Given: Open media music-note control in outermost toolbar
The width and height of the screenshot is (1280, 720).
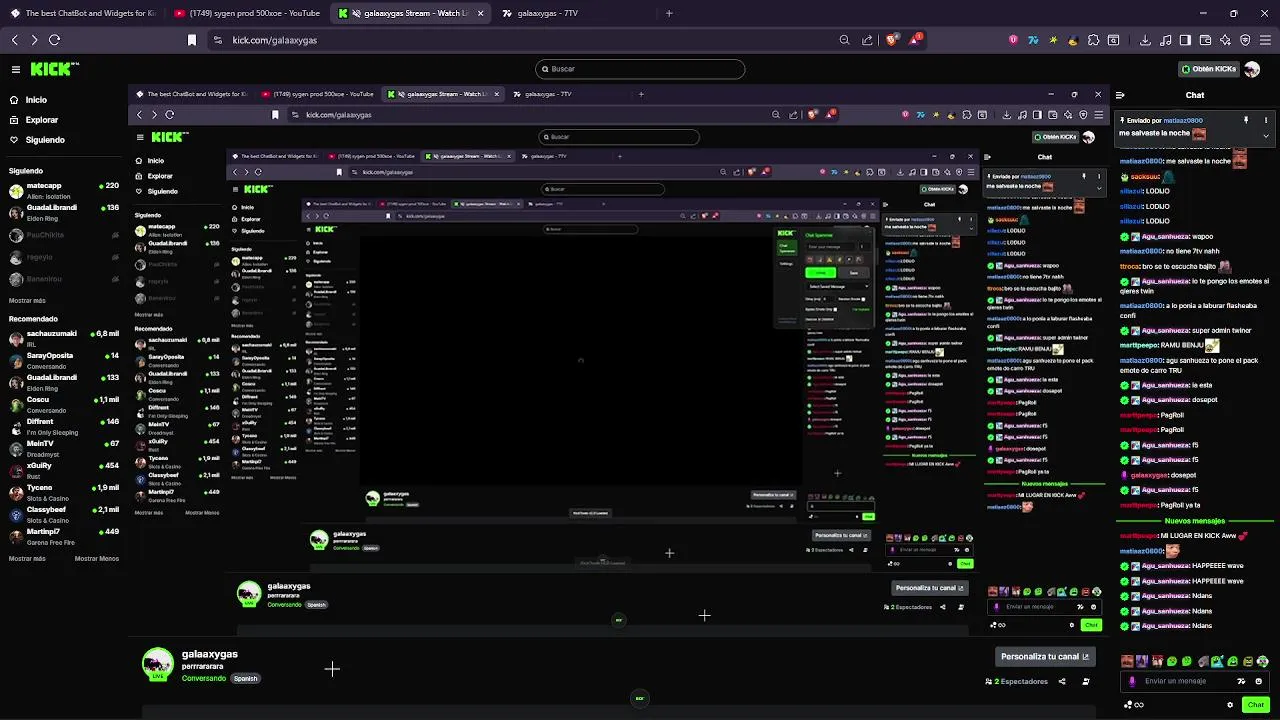Looking at the screenshot, I should coord(1165,40).
